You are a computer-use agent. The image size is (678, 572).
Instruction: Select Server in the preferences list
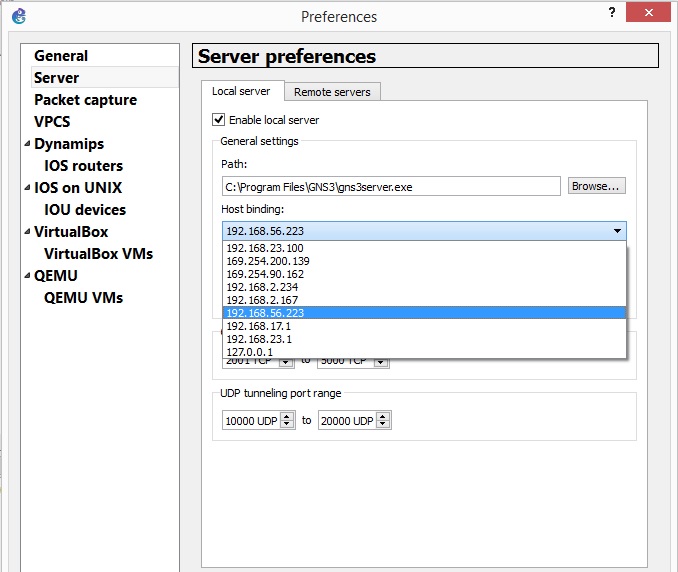(56, 78)
